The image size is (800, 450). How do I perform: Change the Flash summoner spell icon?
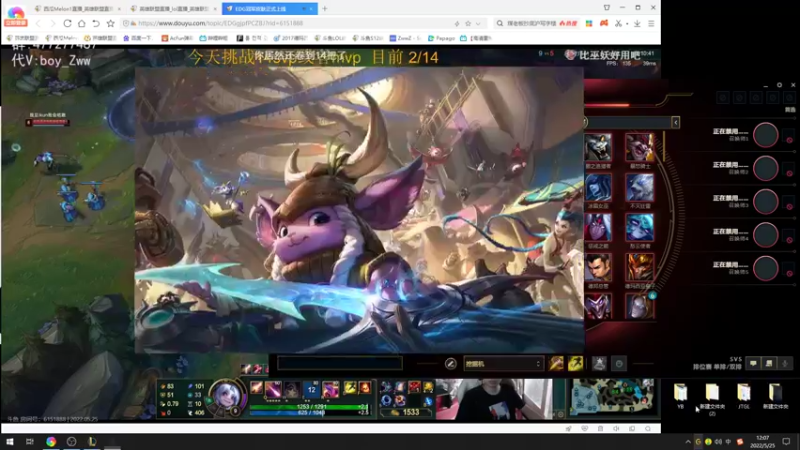point(576,363)
